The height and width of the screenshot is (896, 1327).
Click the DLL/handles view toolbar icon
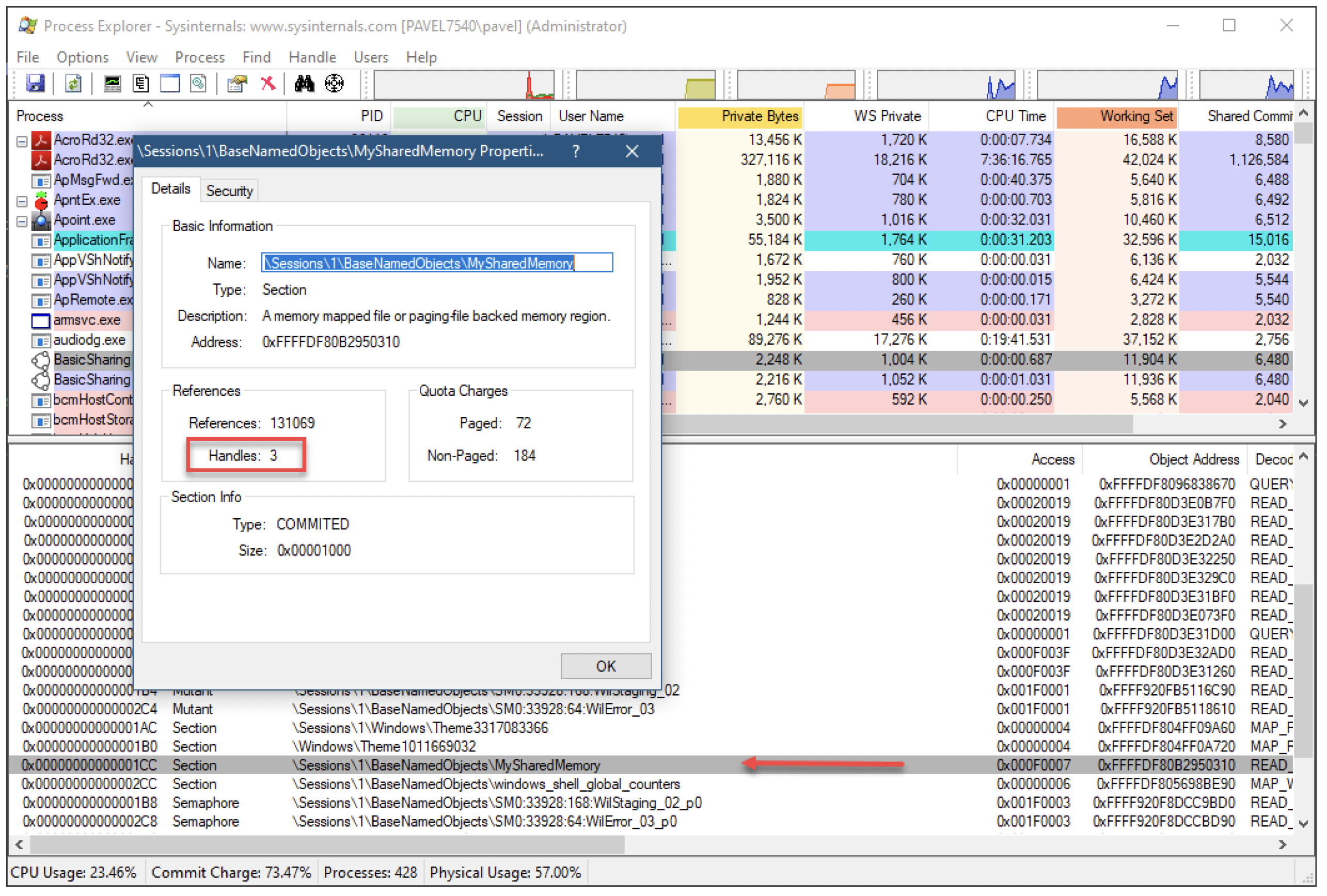[198, 84]
